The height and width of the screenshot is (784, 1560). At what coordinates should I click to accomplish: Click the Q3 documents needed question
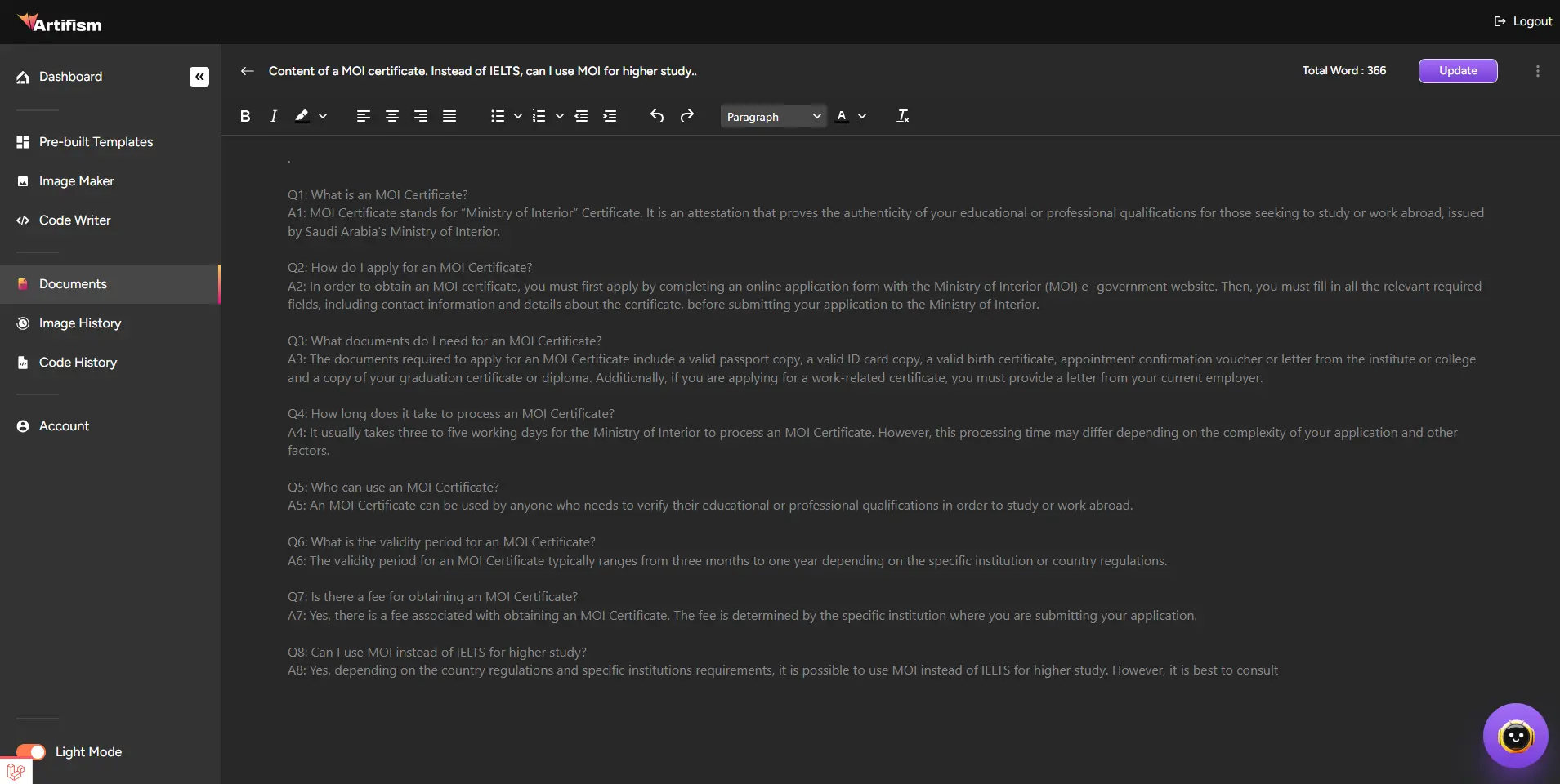click(x=445, y=341)
